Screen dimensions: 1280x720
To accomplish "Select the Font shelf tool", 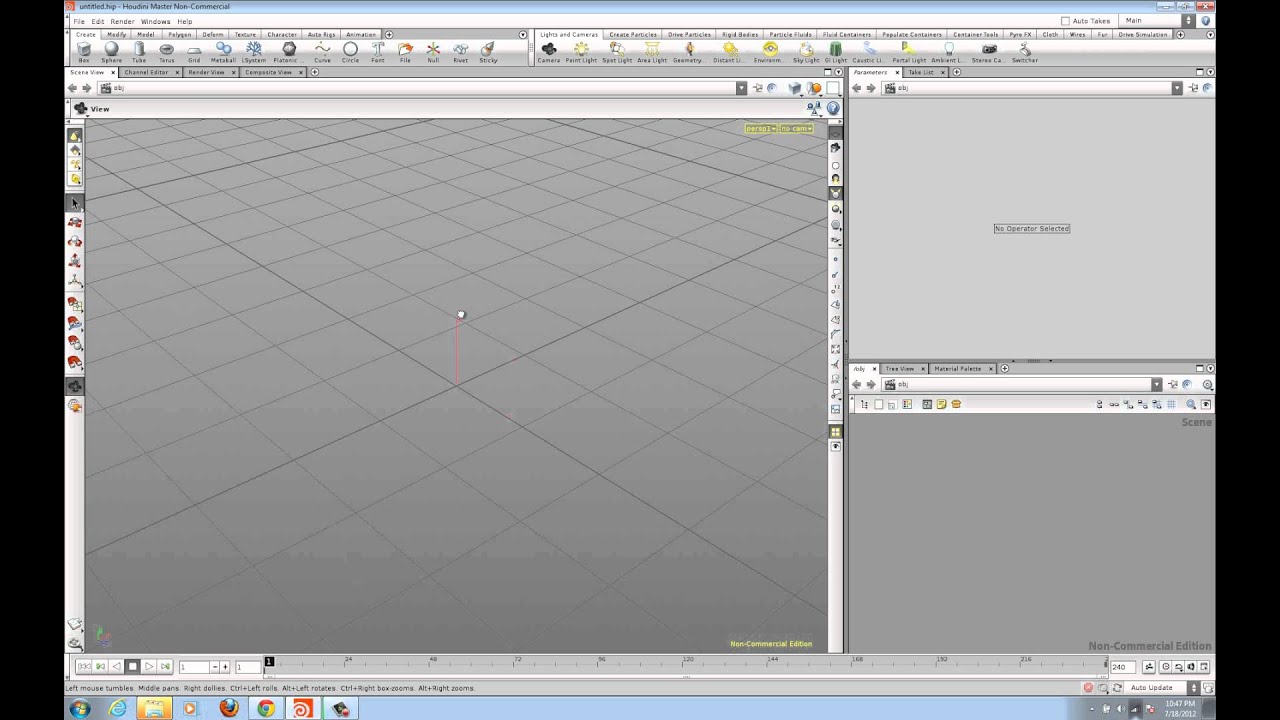I will coord(378,52).
